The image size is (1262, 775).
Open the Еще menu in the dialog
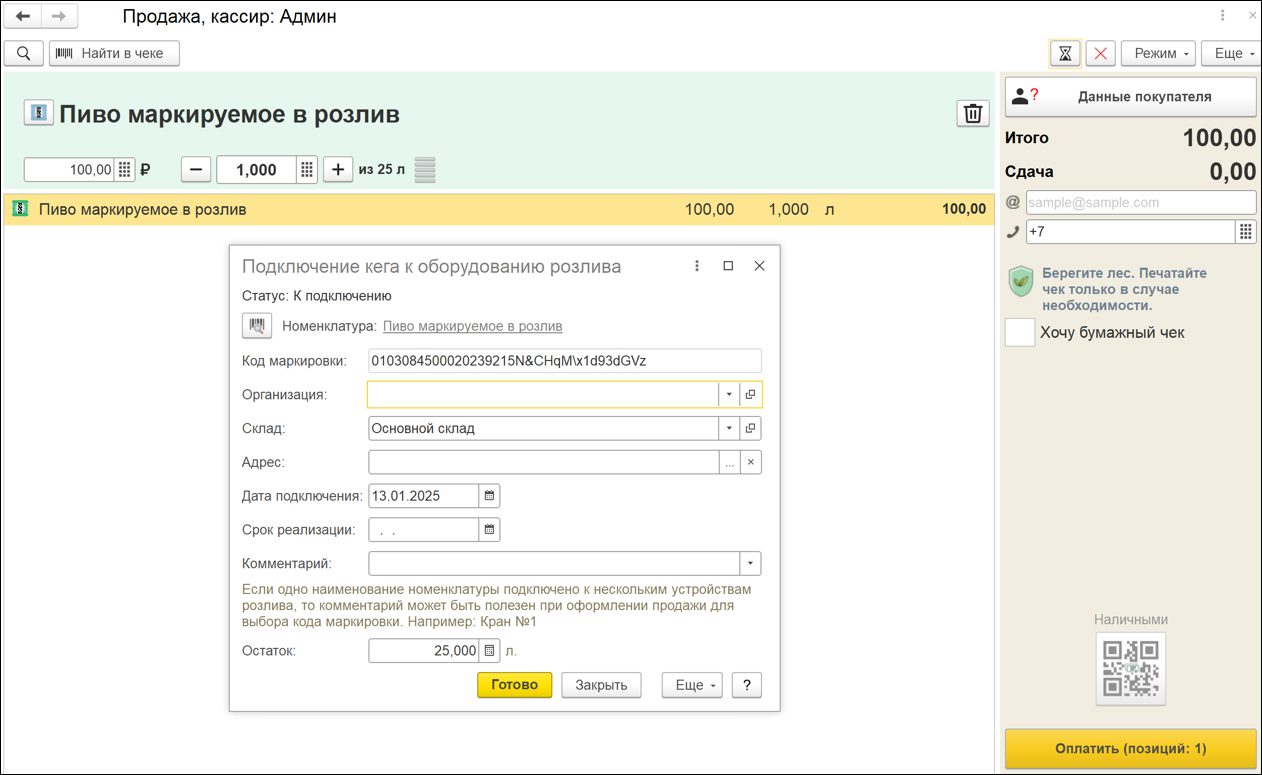point(692,685)
